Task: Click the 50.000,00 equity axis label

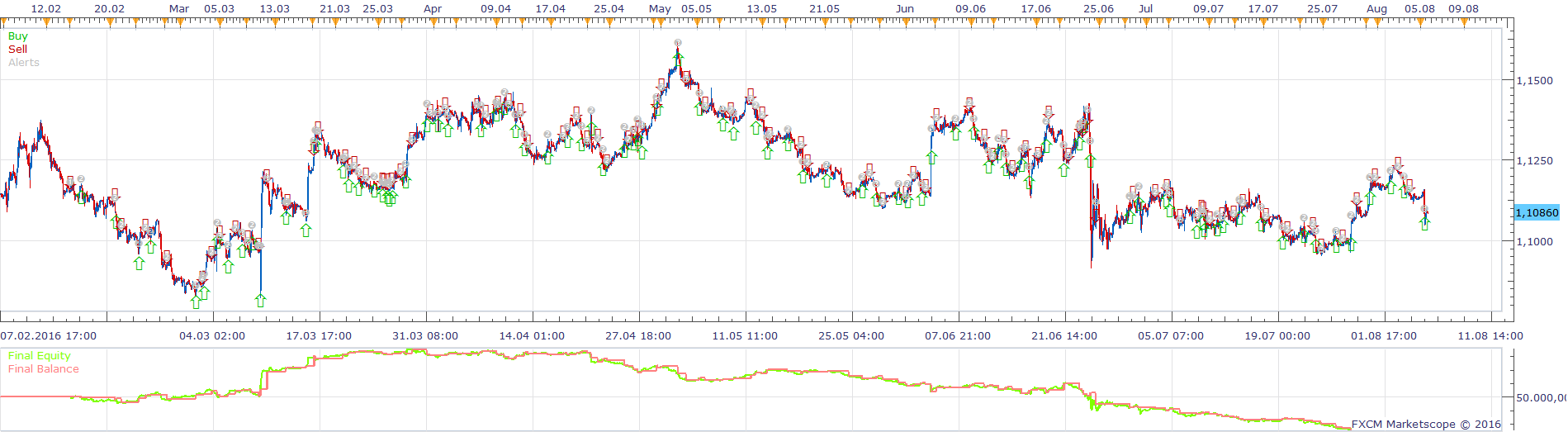Action: pos(1541,397)
